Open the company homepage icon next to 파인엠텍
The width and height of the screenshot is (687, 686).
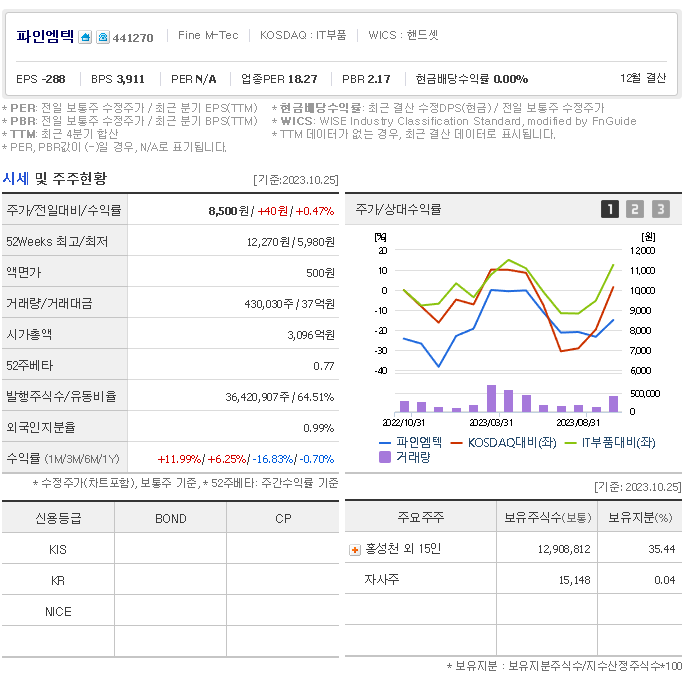(85, 37)
